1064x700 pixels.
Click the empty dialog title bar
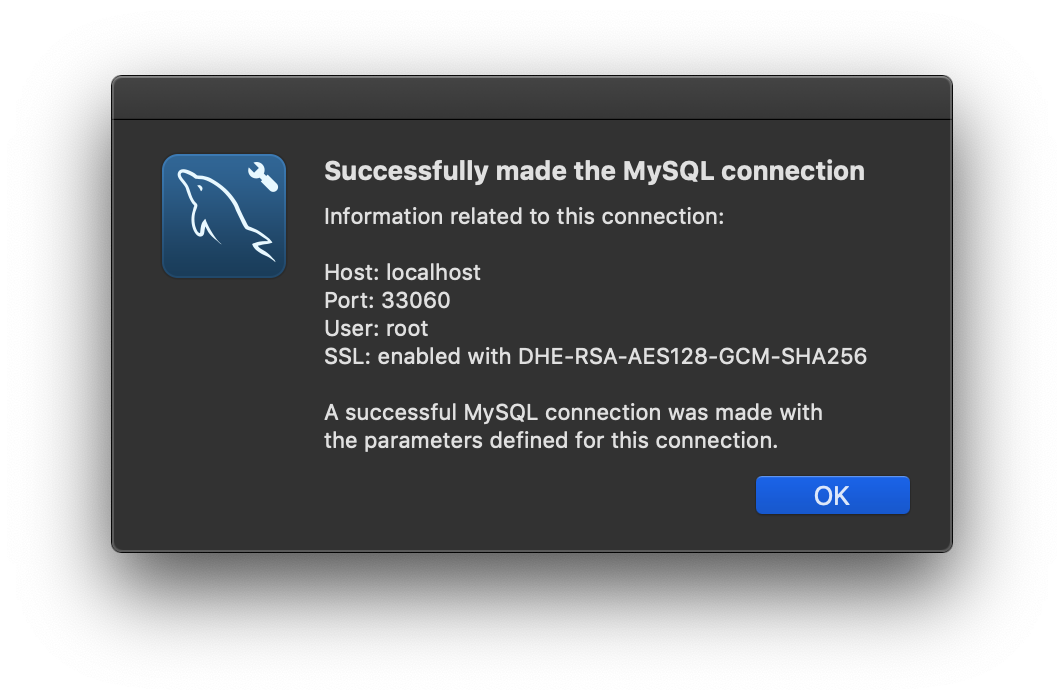tap(531, 98)
